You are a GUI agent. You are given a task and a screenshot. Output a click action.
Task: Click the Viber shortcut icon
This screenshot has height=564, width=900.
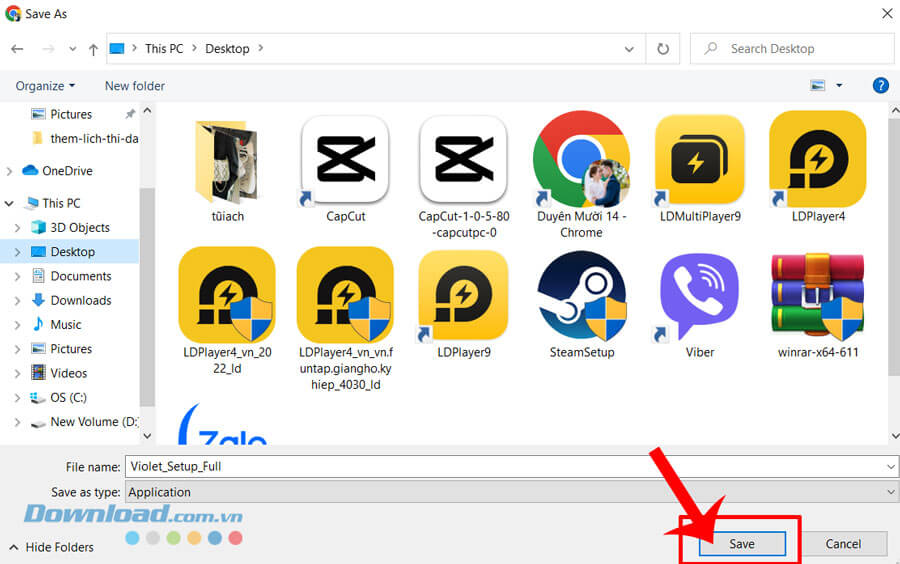[699, 296]
